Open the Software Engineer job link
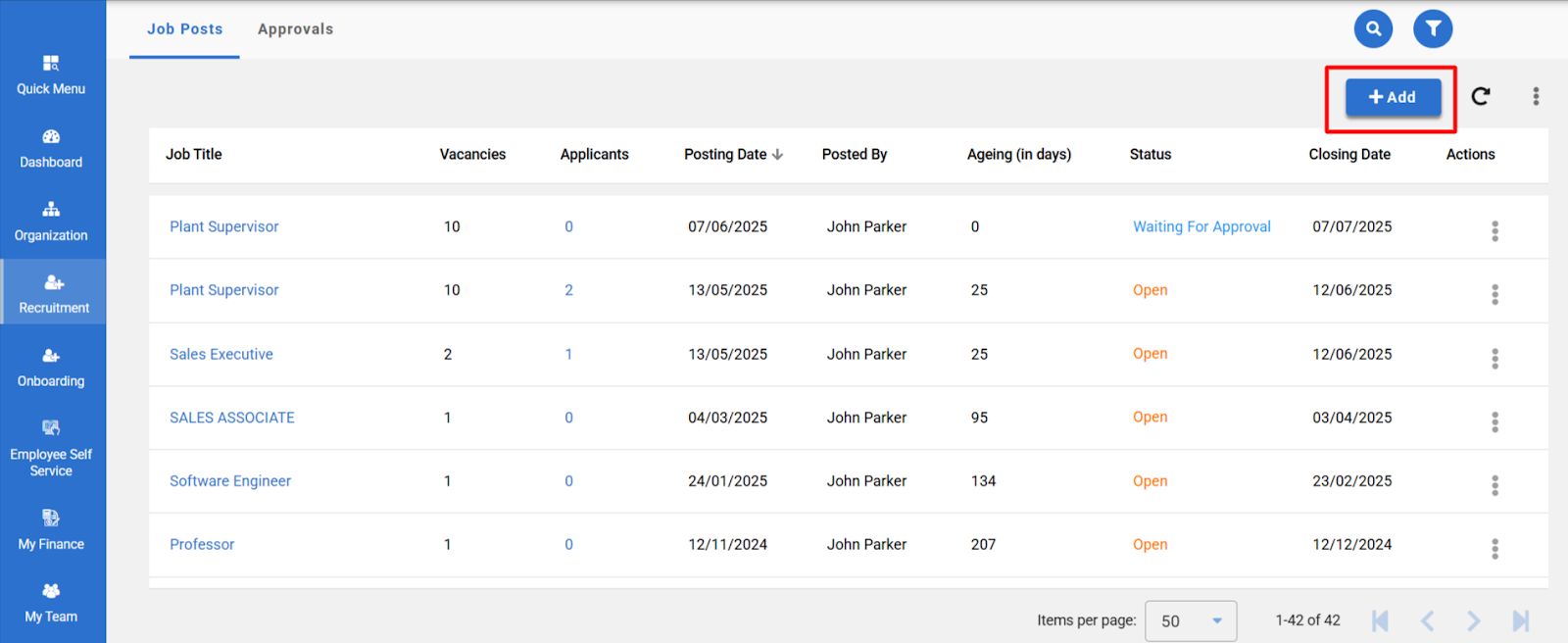This screenshot has width=1568, height=643. 230,481
